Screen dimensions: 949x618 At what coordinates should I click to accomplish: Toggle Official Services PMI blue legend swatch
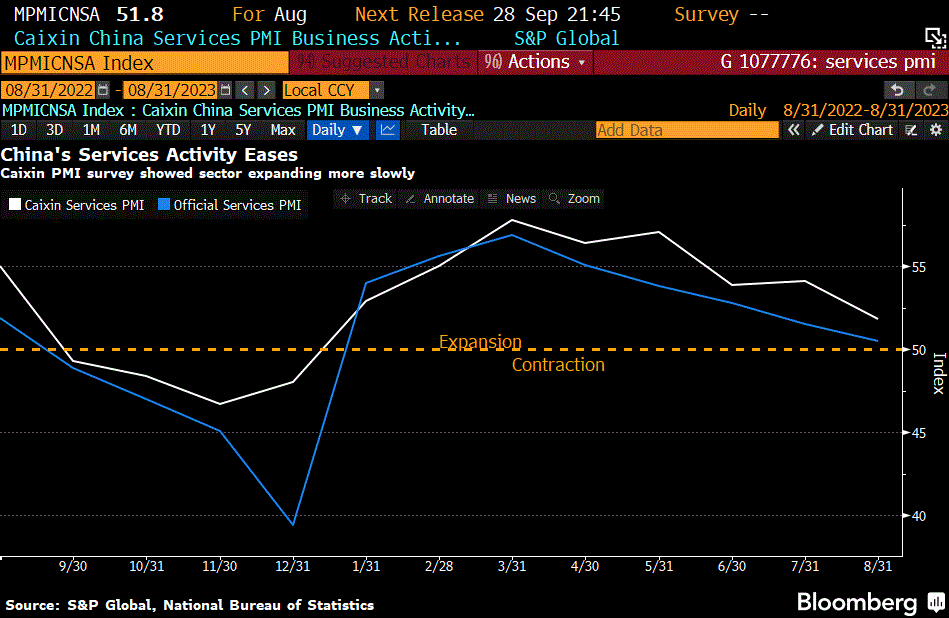(x=163, y=205)
